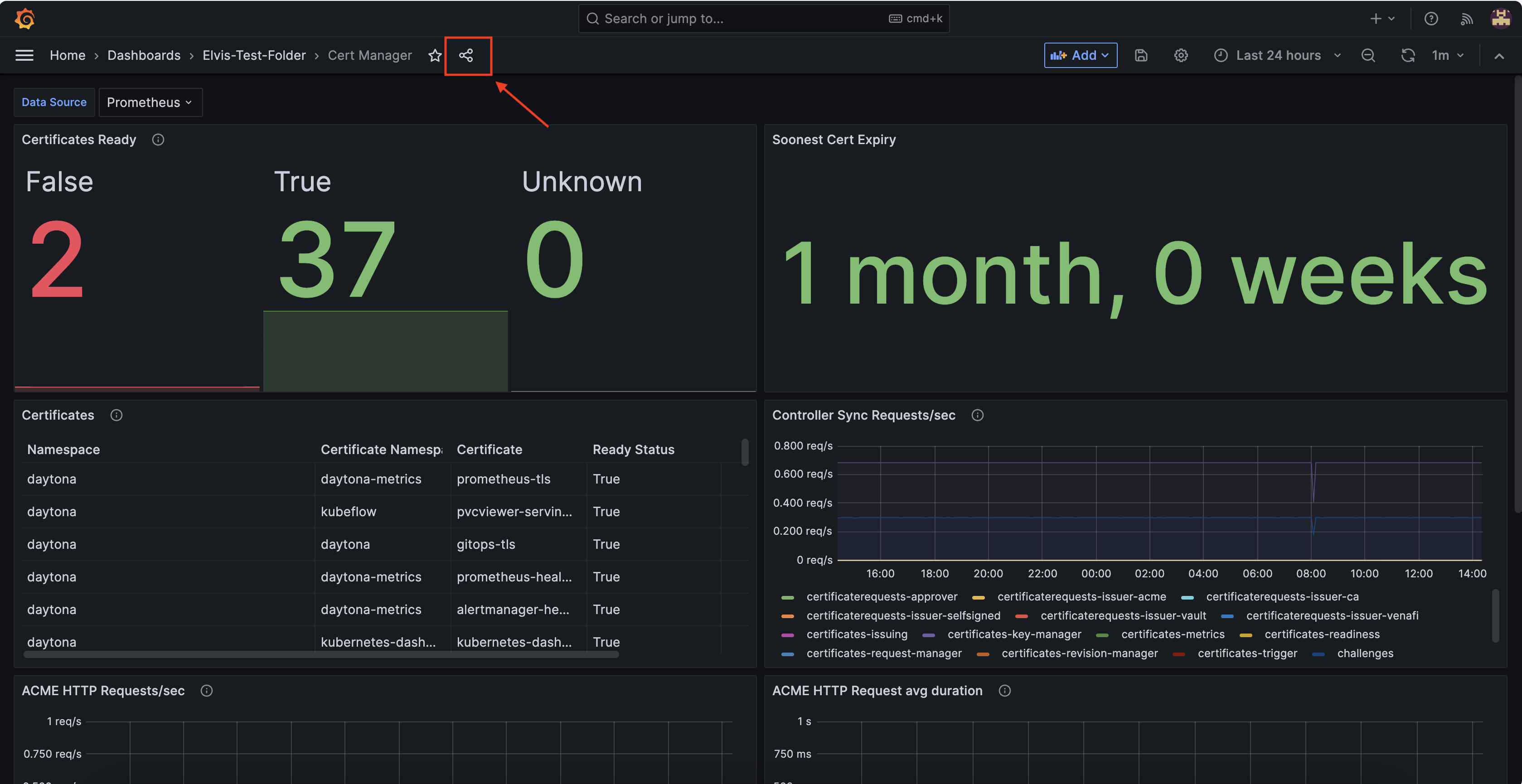Open the 1m refresh interval dropdown
The image size is (1522, 784).
[x=1447, y=55]
